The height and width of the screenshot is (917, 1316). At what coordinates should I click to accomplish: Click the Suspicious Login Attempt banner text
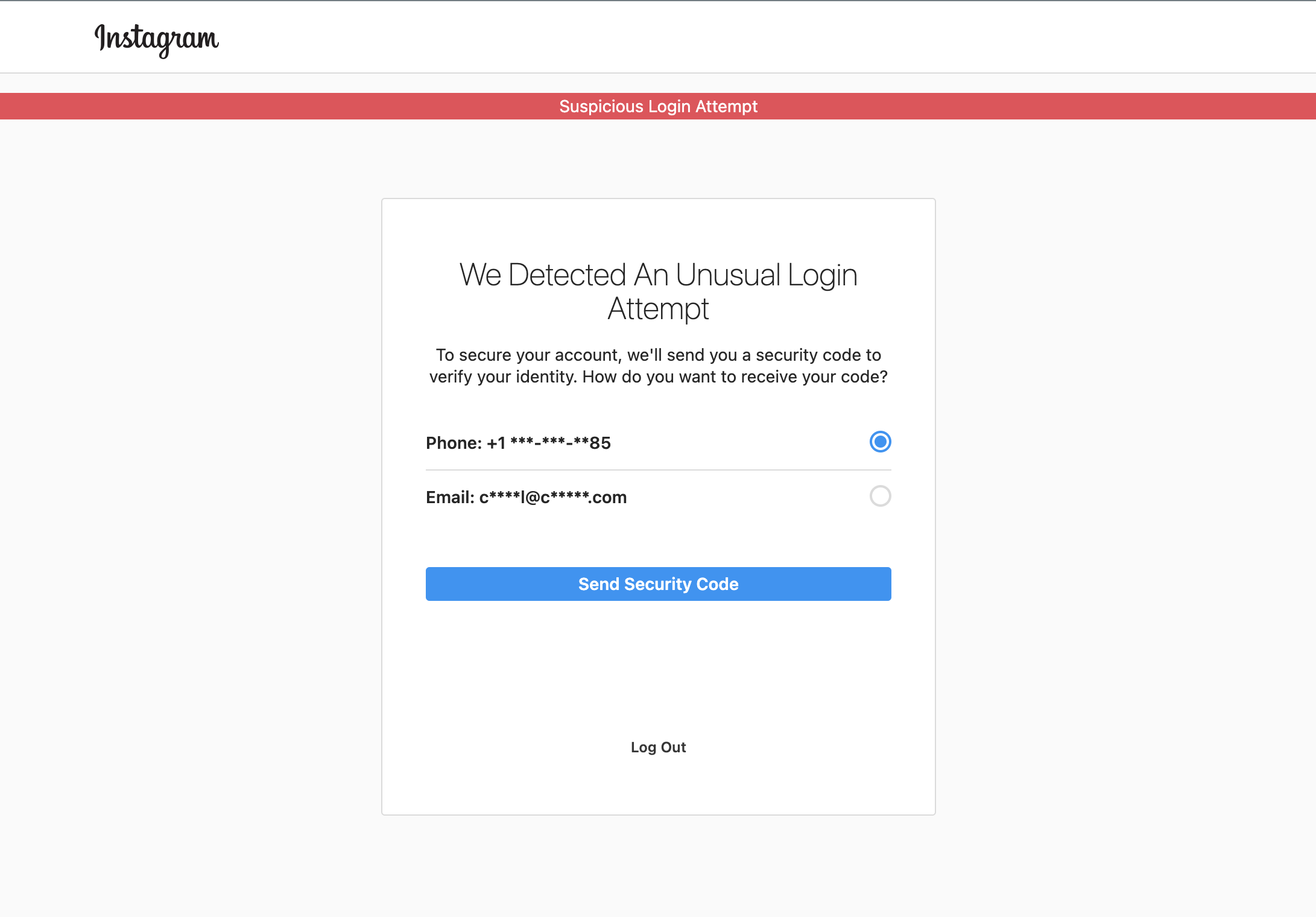click(x=658, y=106)
